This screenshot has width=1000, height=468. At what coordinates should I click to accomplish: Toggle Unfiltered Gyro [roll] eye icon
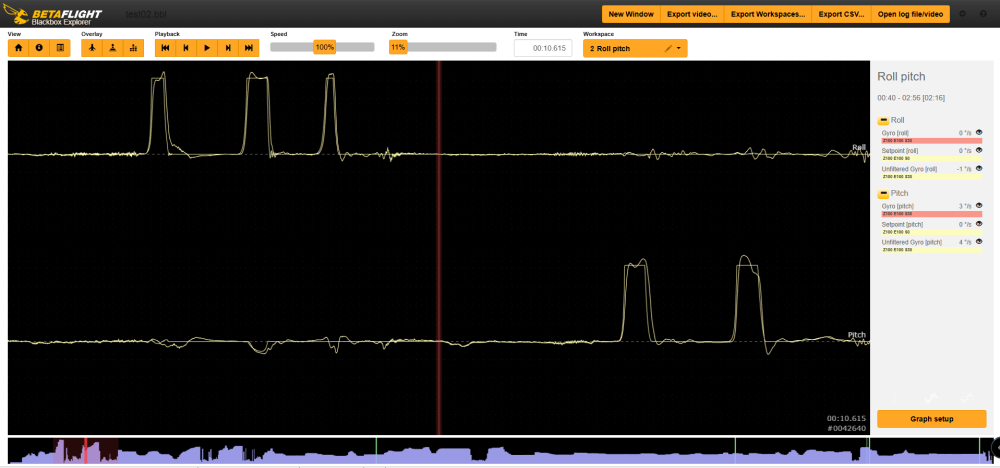point(979,168)
